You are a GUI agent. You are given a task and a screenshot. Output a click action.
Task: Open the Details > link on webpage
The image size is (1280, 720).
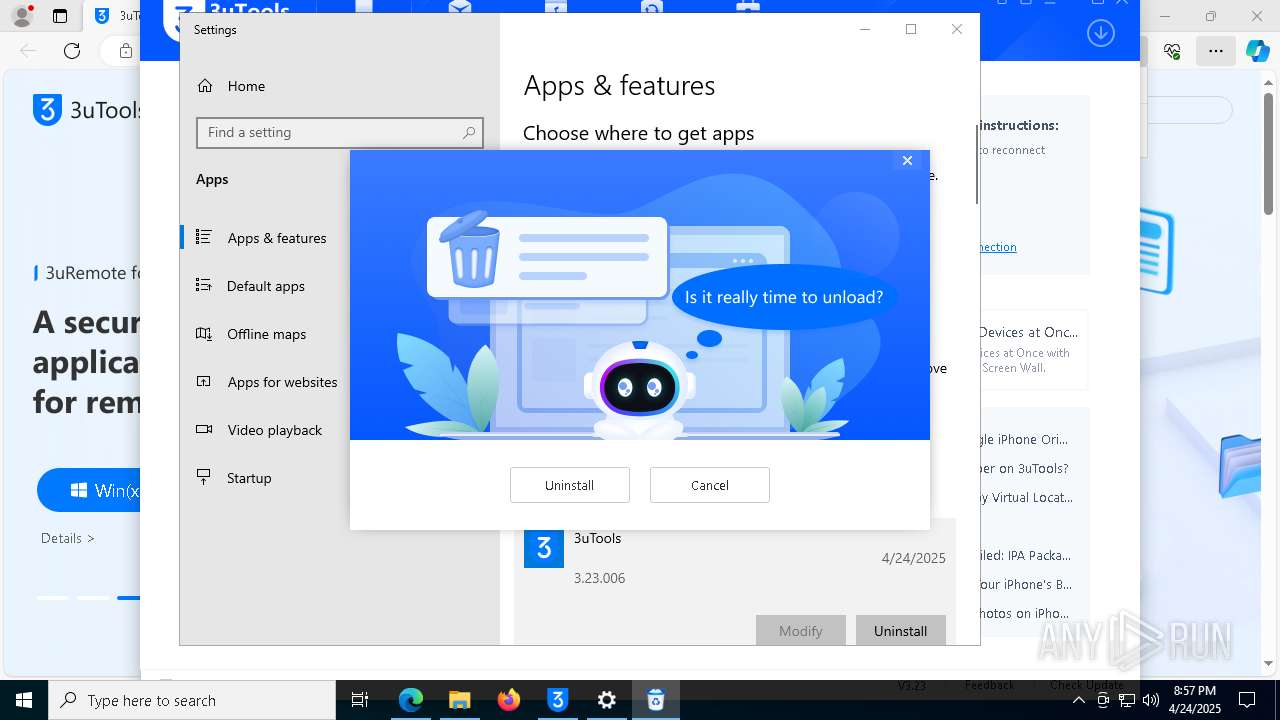coord(68,538)
